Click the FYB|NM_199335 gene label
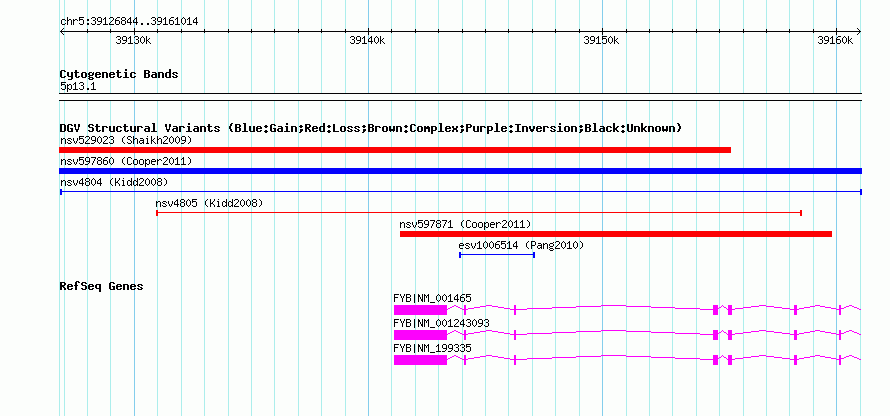Viewport: 890px width, 416px height. [x=432, y=348]
